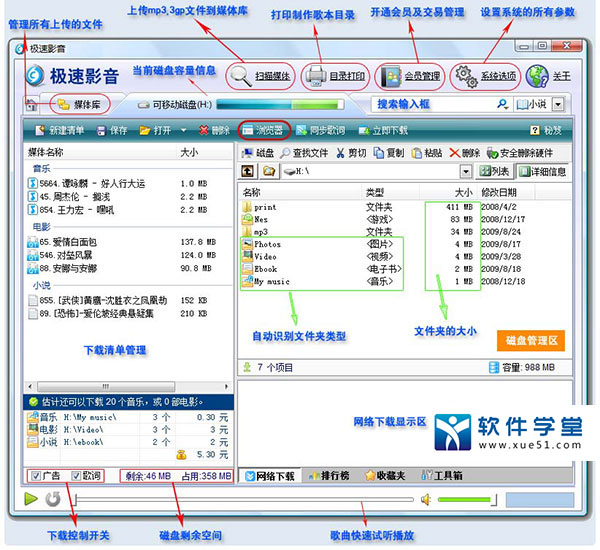
Task: Click the search magnifier icon
Action: click(502, 104)
